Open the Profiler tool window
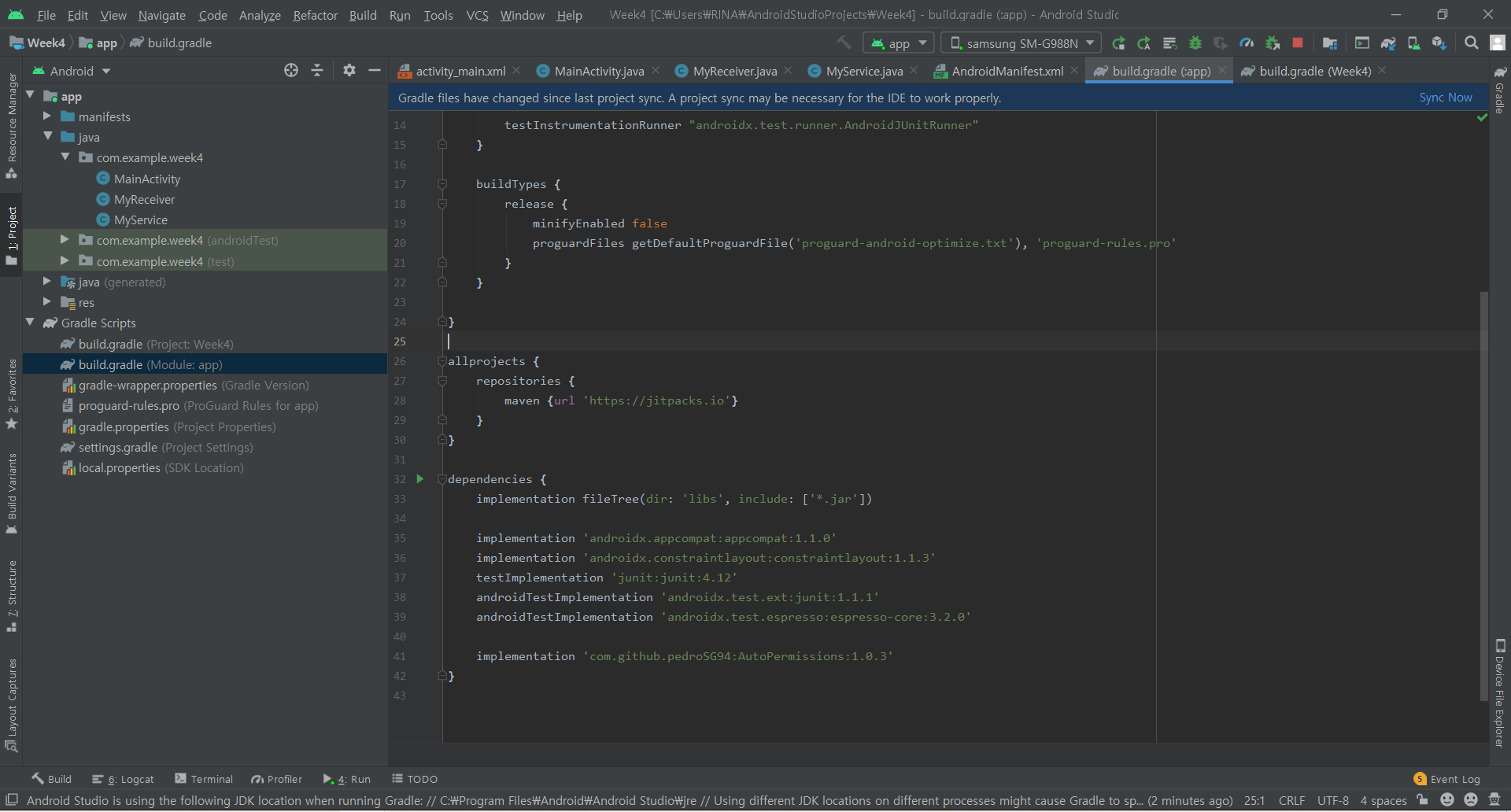1511x812 pixels. (x=276, y=779)
